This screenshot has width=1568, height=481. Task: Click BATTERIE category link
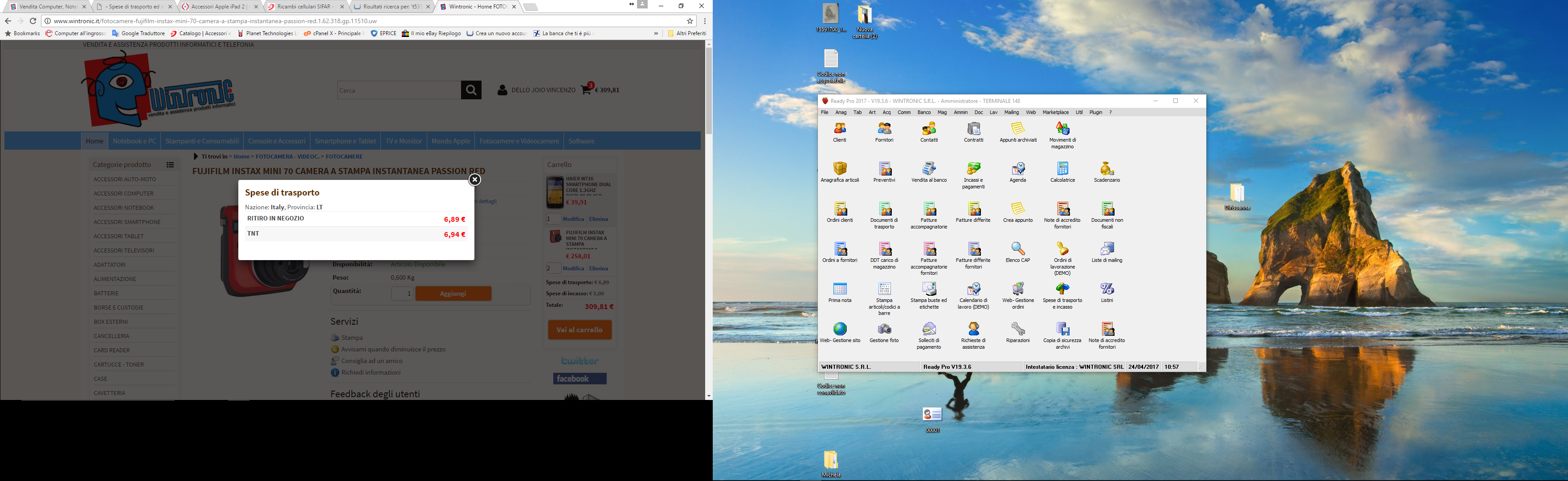point(106,293)
